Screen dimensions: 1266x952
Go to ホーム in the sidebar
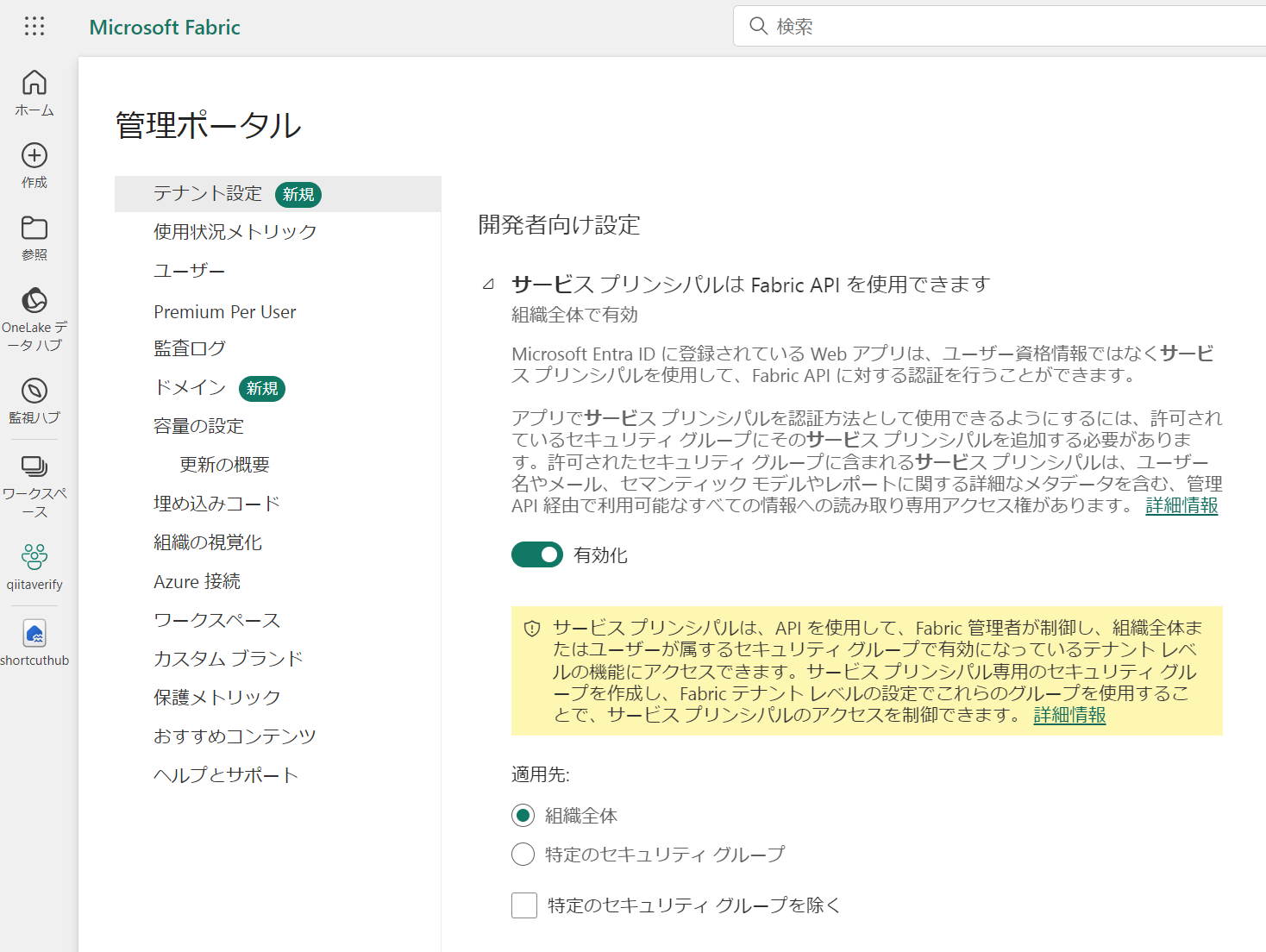[34, 93]
